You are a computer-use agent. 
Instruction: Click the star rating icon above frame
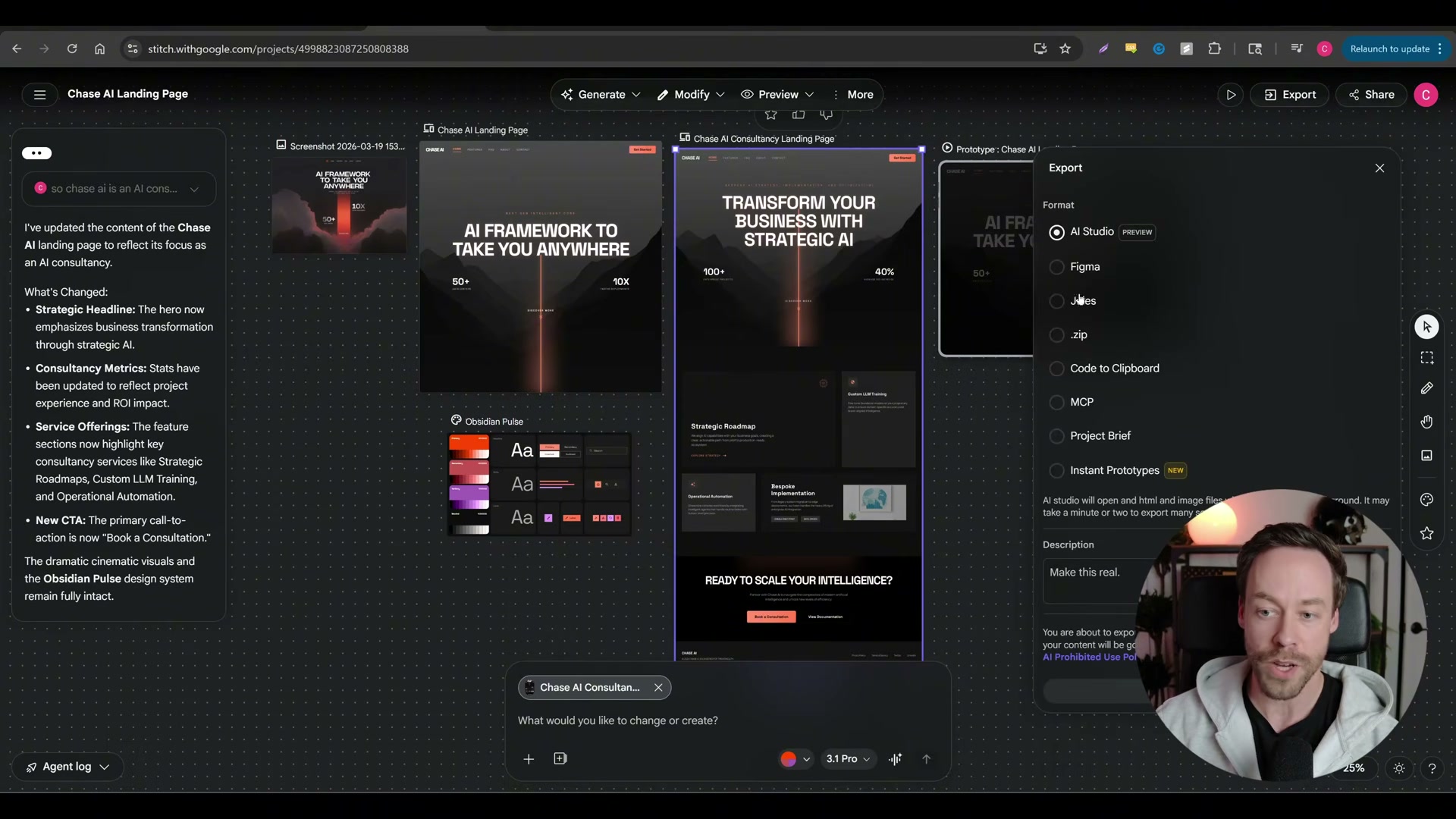pos(771,115)
